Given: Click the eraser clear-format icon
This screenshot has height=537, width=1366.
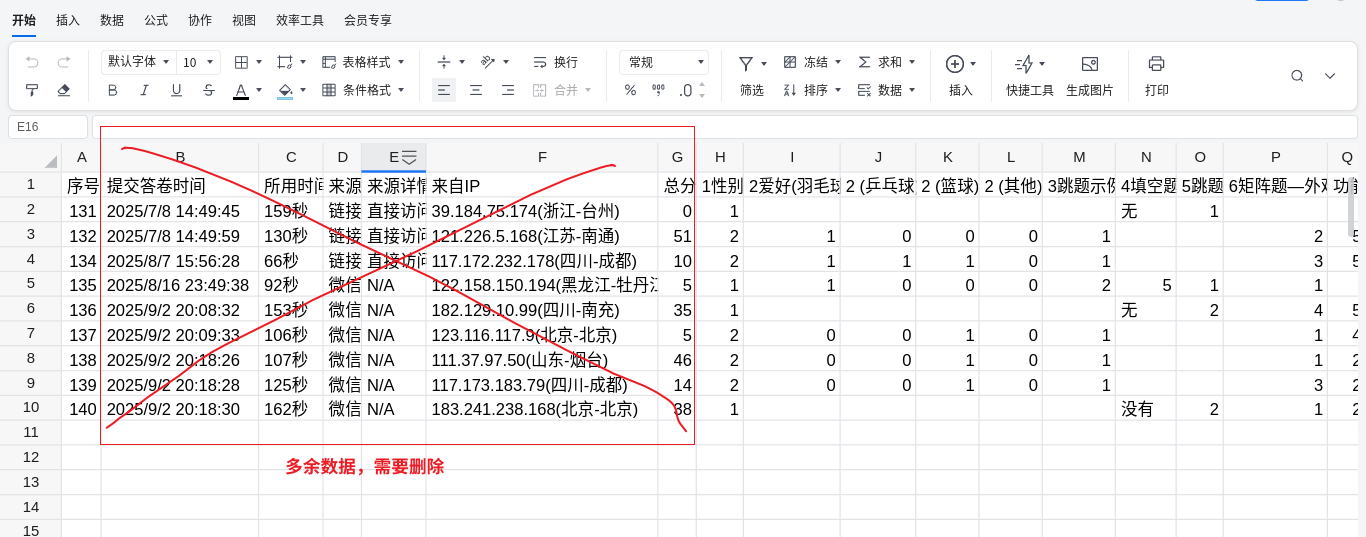Looking at the screenshot, I should [x=64, y=90].
